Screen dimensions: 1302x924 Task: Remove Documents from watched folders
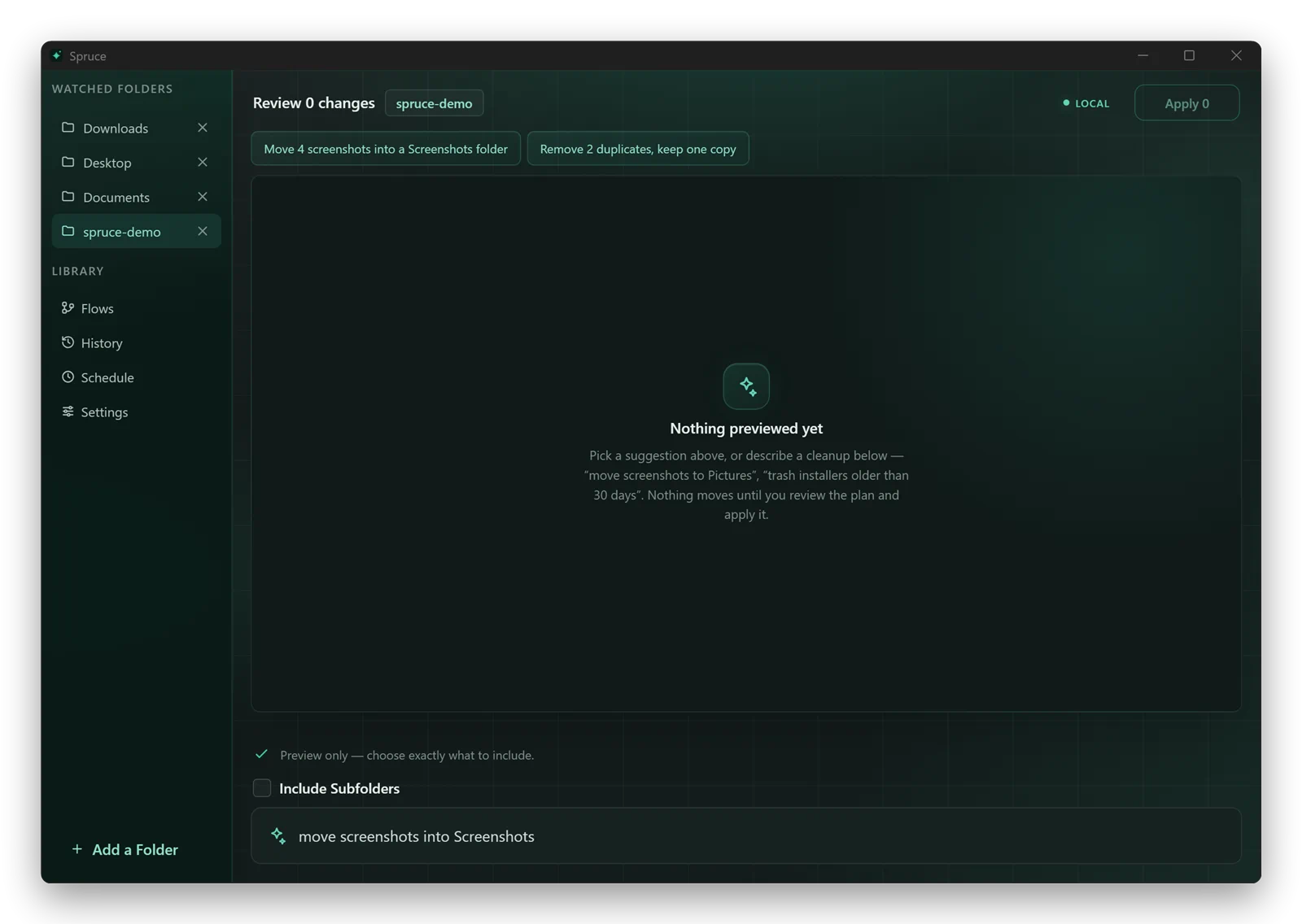tap(203, 197)
